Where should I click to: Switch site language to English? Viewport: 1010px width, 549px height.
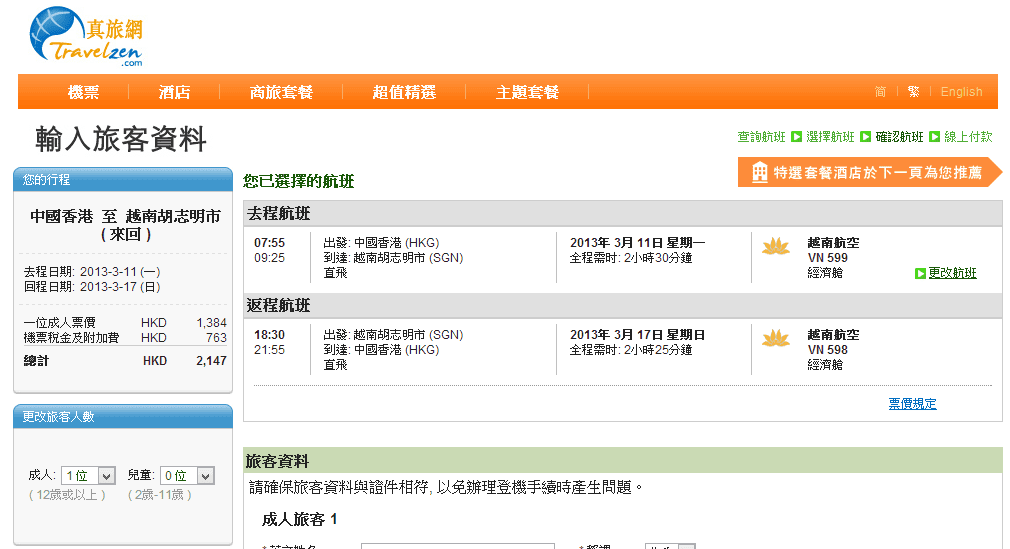pyautogui.click(x=961, y=92)
